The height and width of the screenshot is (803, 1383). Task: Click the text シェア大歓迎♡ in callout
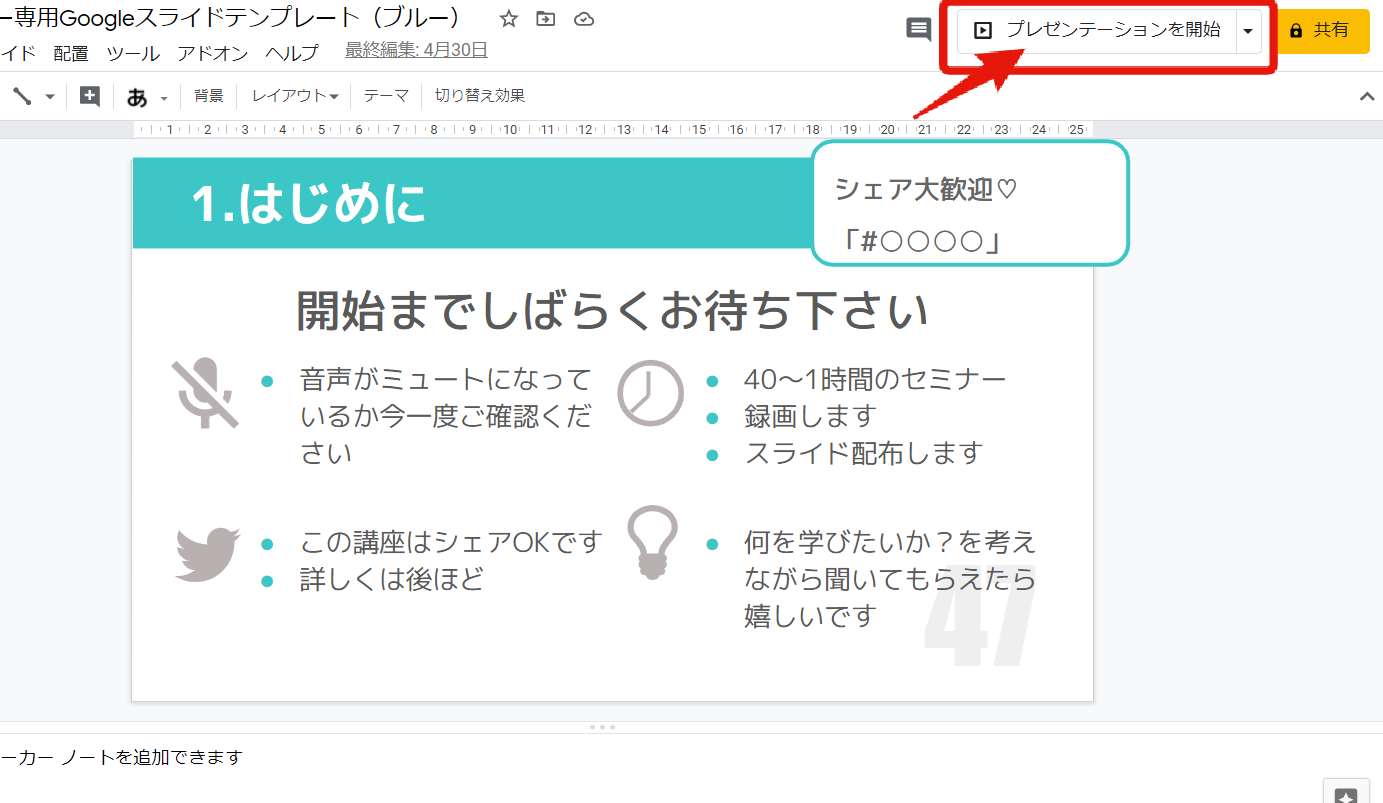926,189
